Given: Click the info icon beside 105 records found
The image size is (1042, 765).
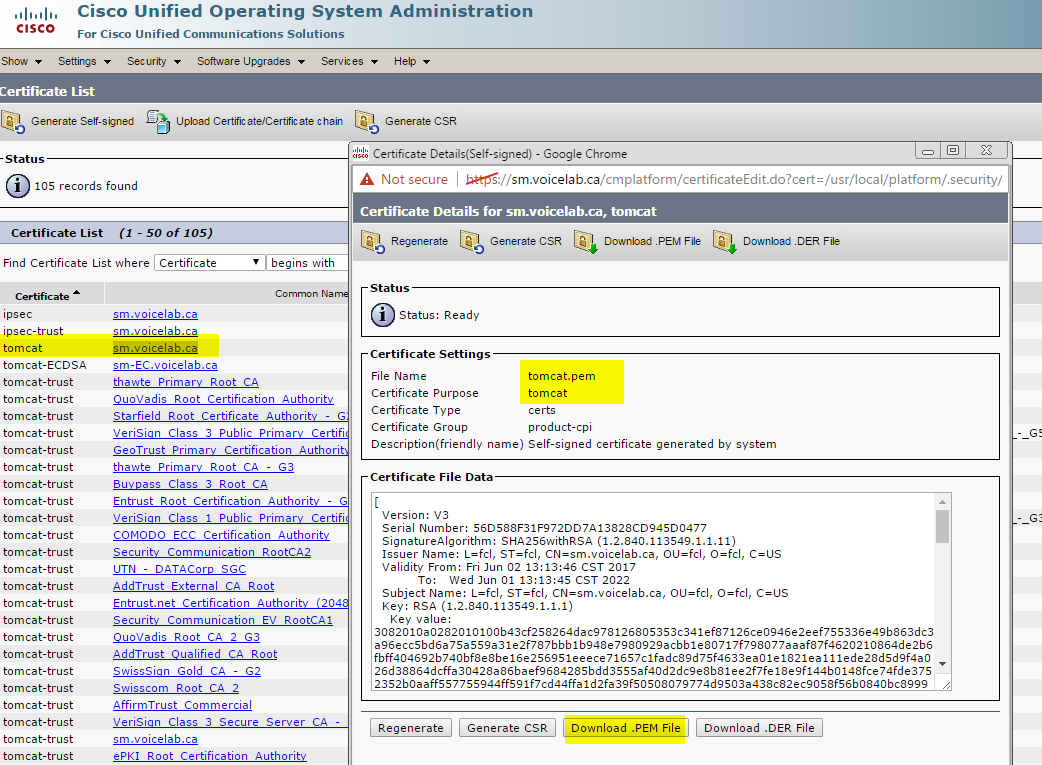Looking at the screenshot, I should tap(18, 185).
